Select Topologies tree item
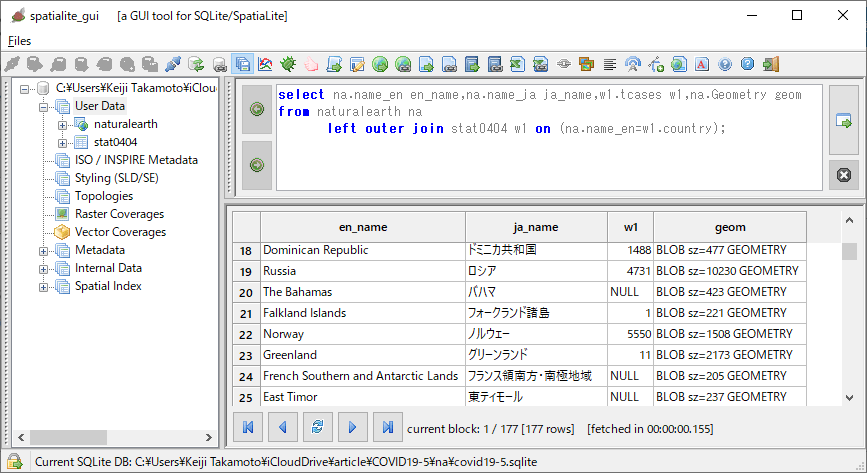Viewport: 867px width, 473px height. pyautogui.click(x=104, y=196)
